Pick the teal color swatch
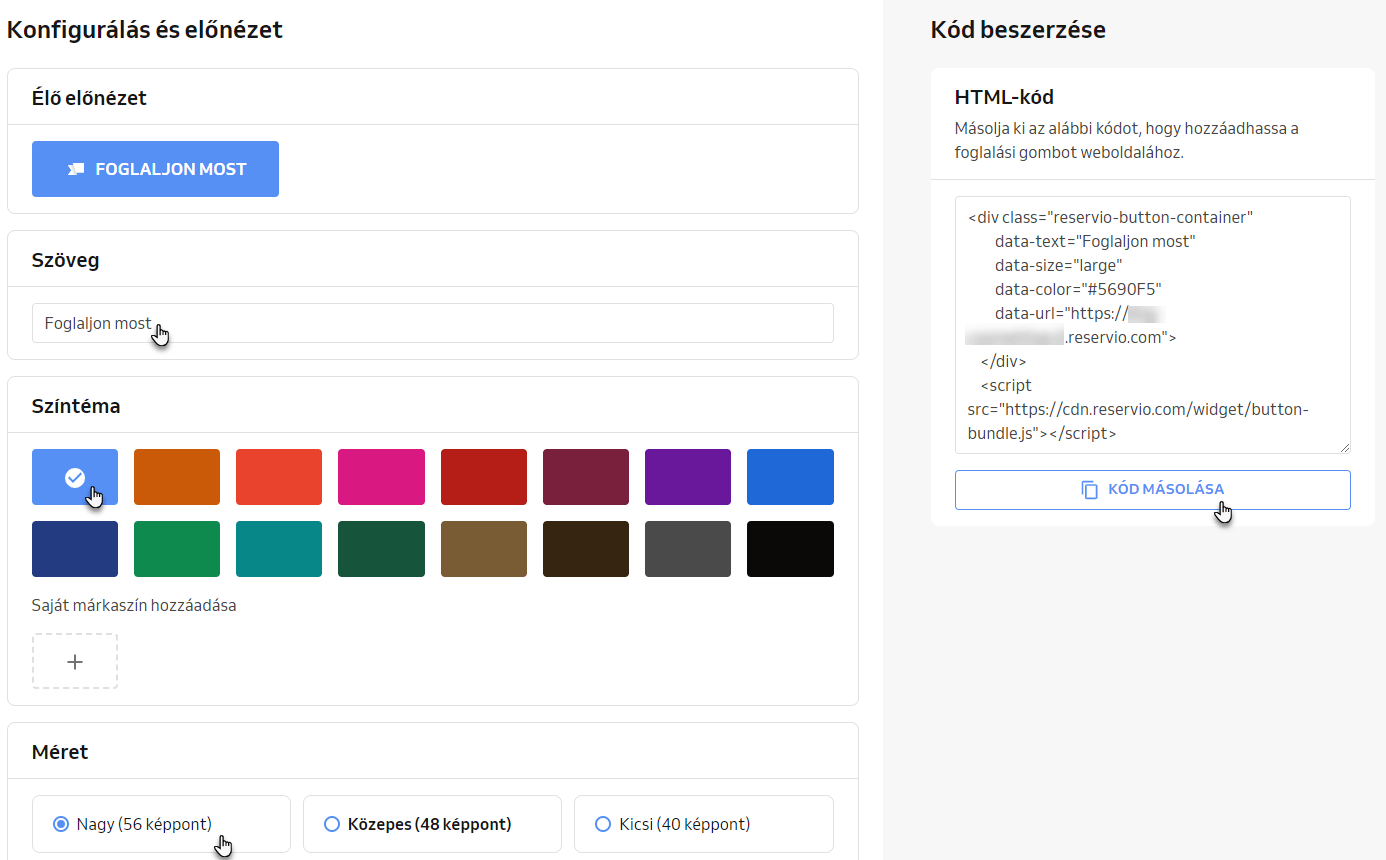Viewport: 1386px width, 860px height. coord(279,549)
